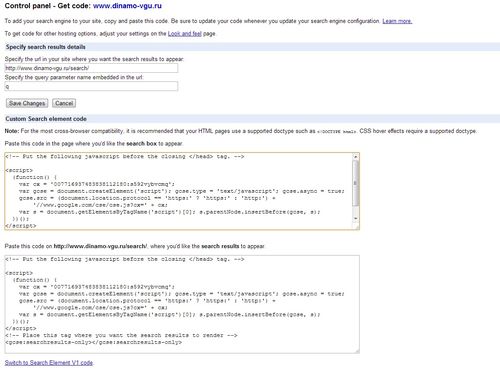Click the search results URL input field
This screenshot has height=369, width=500.
click(91, 68)
